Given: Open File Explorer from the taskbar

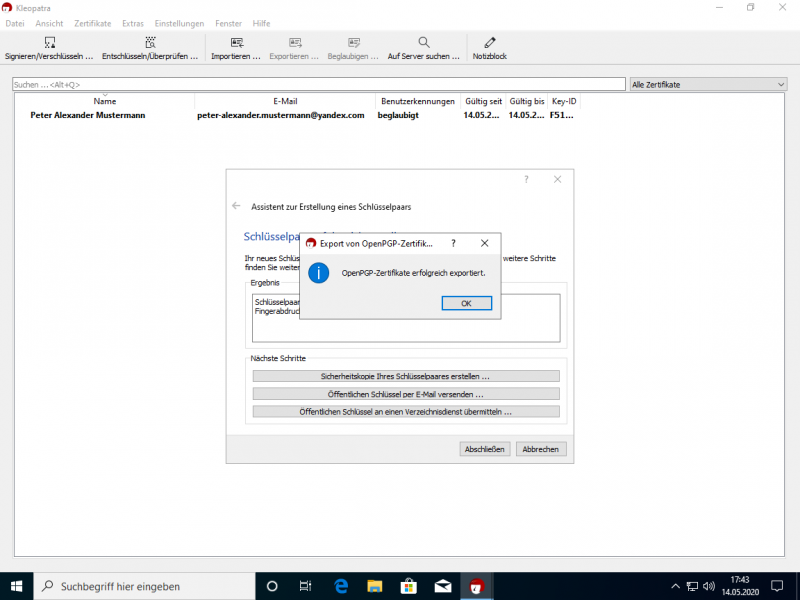Looking at the screenshot, I should [374, 586].
